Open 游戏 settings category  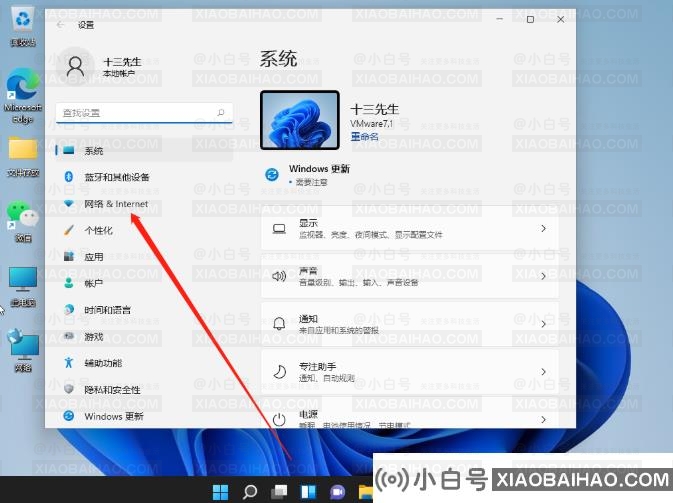click(144, 336)
